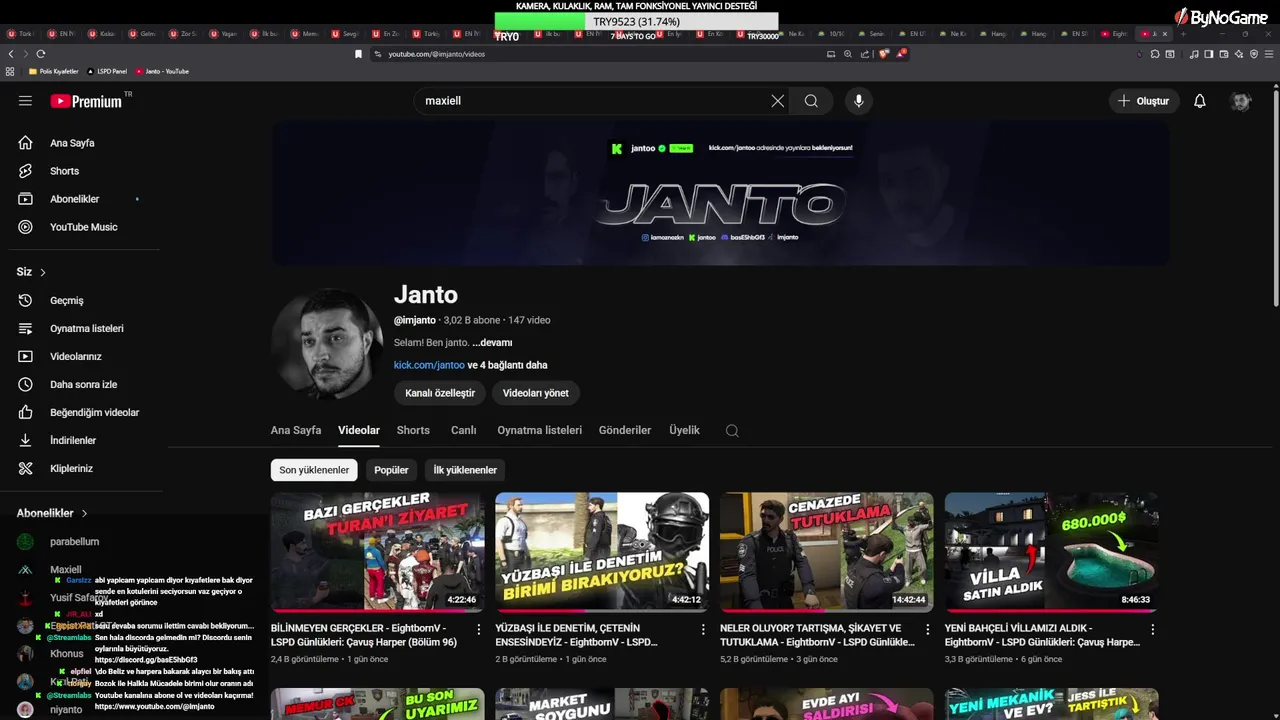1280x720 pixels.
Task: Switch to the Canlı tab
Action: pyautogui.click(x=463, y=430)
